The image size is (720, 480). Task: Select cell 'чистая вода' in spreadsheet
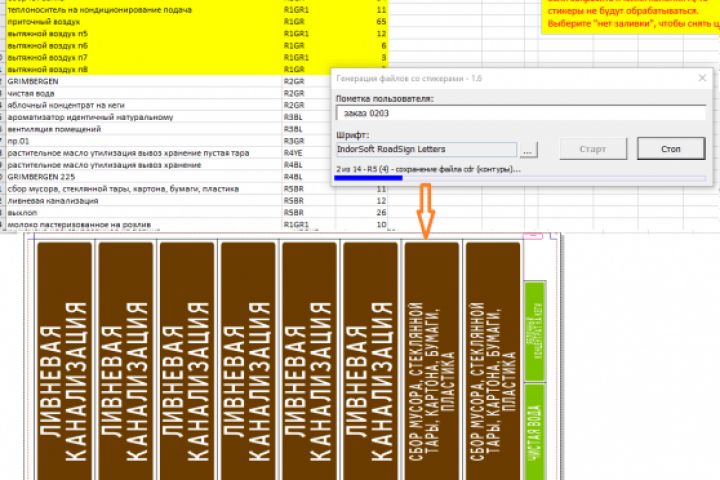pos(144,93)
